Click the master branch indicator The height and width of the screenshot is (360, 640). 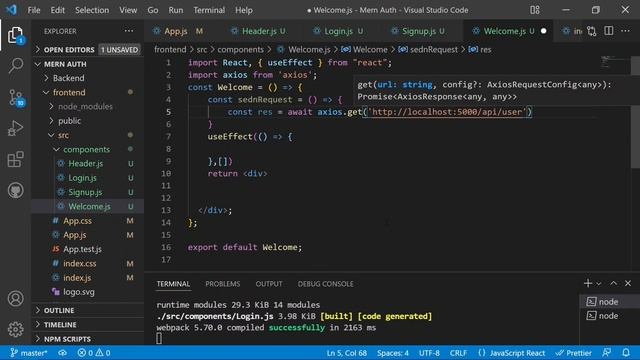29,353
